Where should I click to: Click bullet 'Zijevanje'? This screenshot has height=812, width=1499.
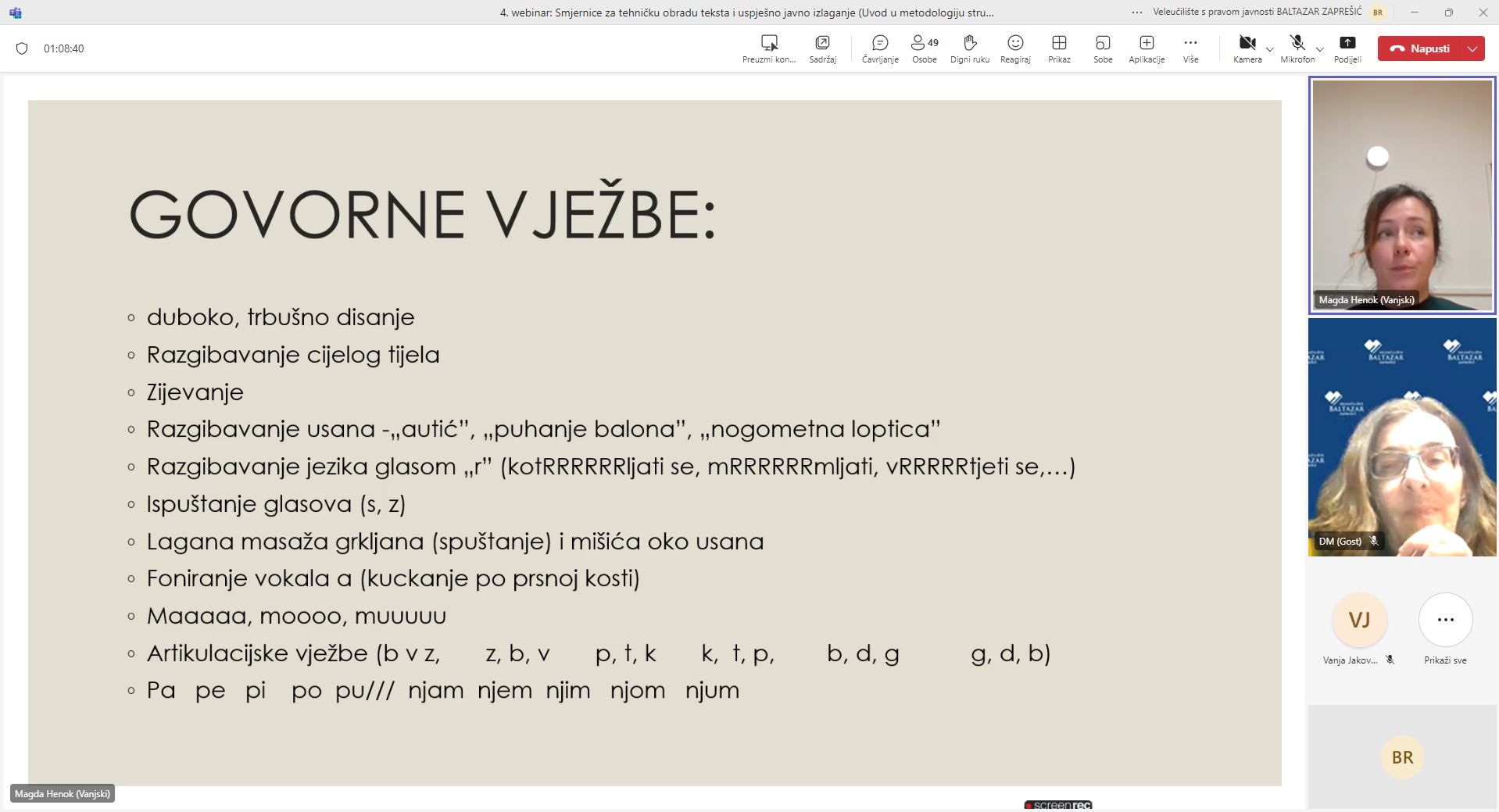195,392
